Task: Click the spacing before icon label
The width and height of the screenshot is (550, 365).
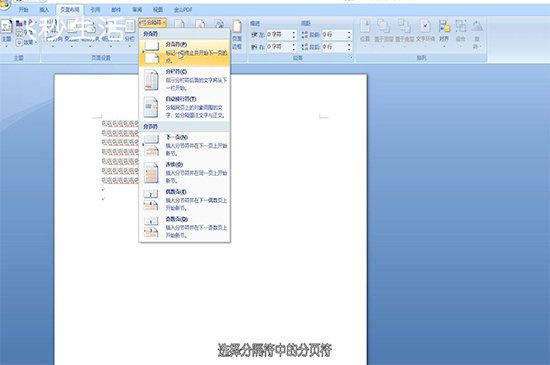Action: pyautogui.click(x=311, y=34)
